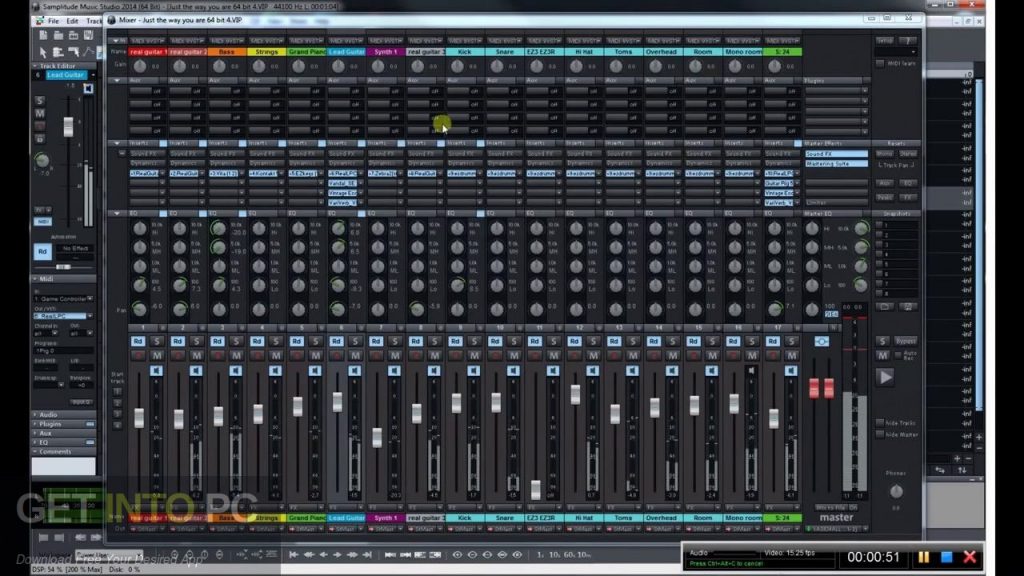Open the Mastering Suite master effect

point(836,164)
